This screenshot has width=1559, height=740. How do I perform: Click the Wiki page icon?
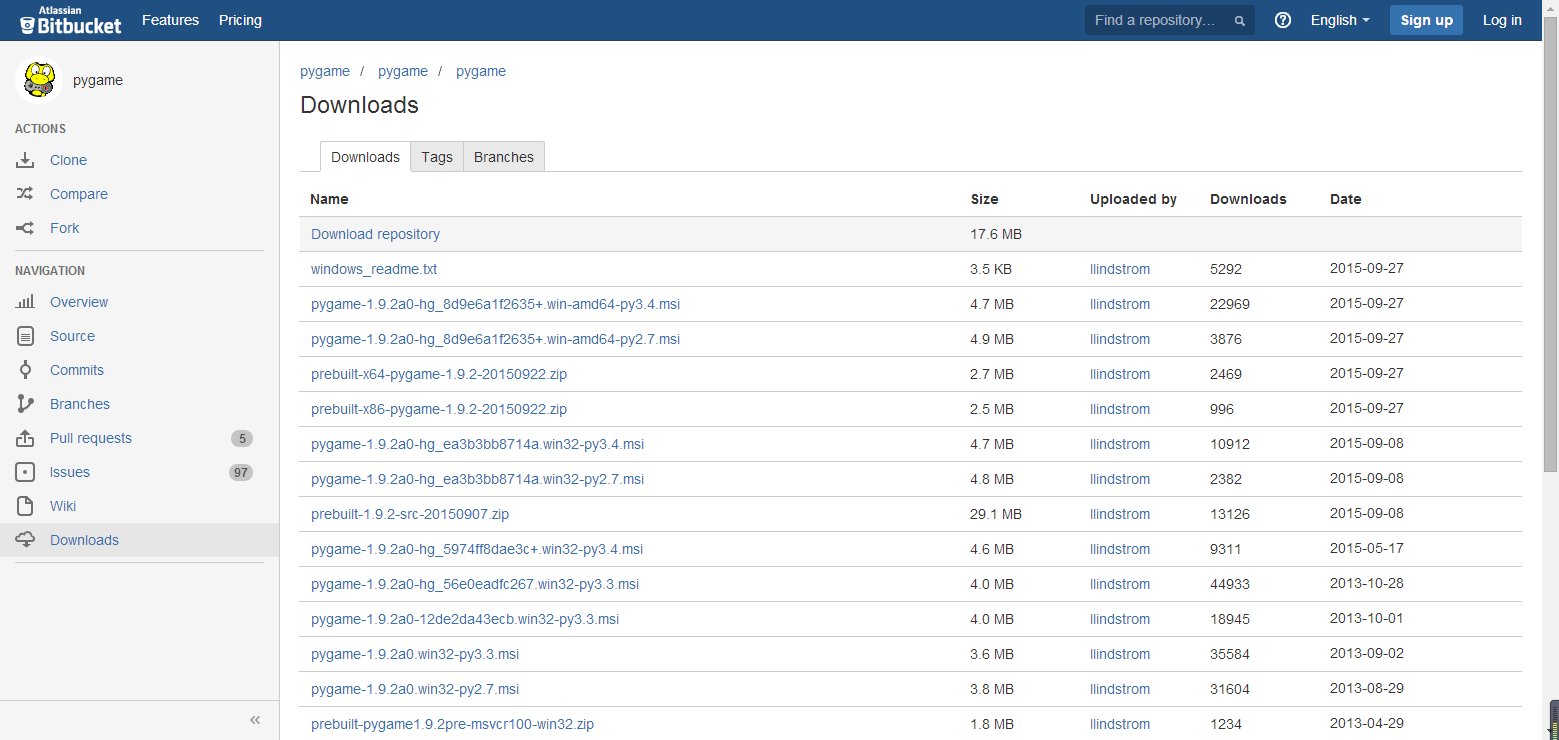coord(25,506)
